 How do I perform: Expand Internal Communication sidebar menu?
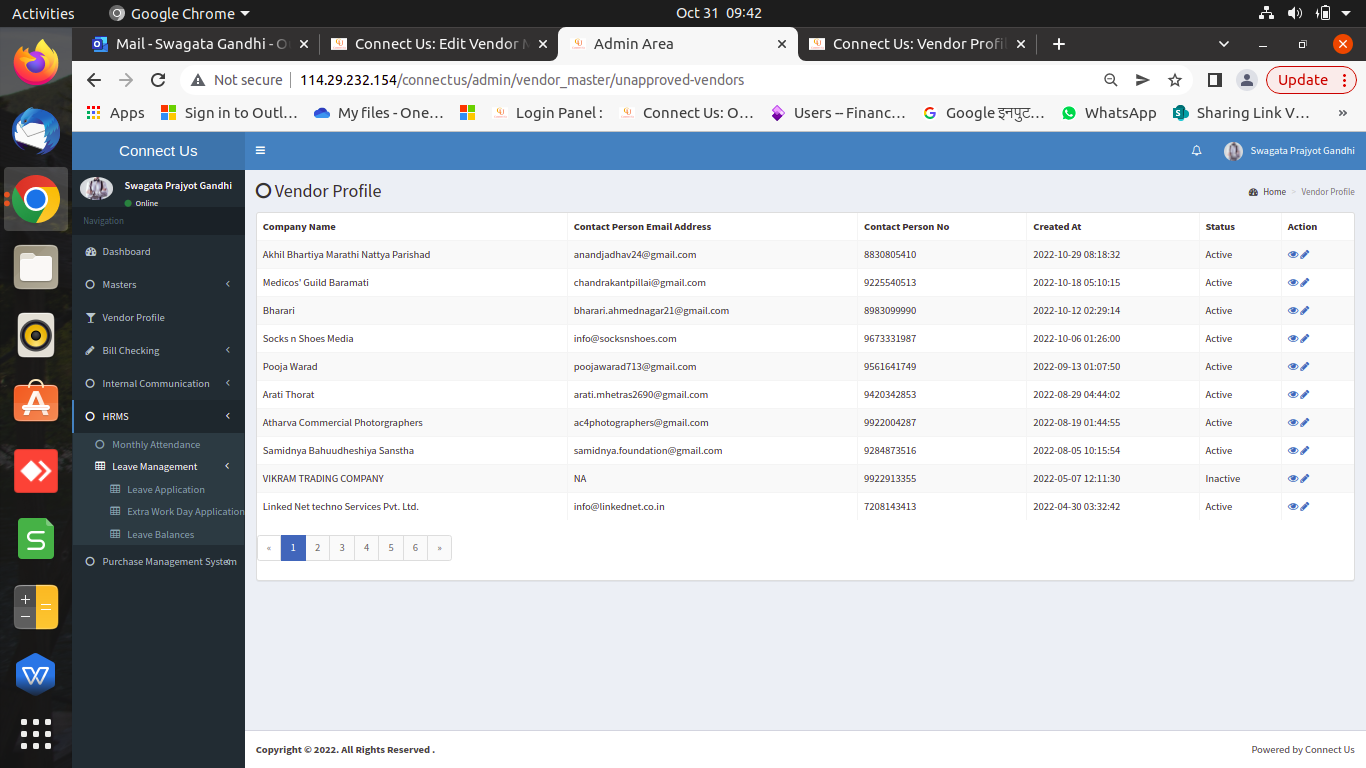(158, 384)
